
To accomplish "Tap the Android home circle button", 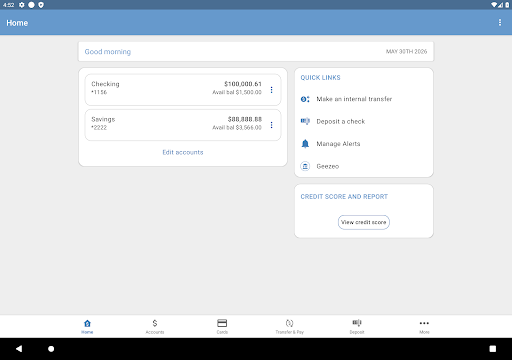I will coord(51,349).
